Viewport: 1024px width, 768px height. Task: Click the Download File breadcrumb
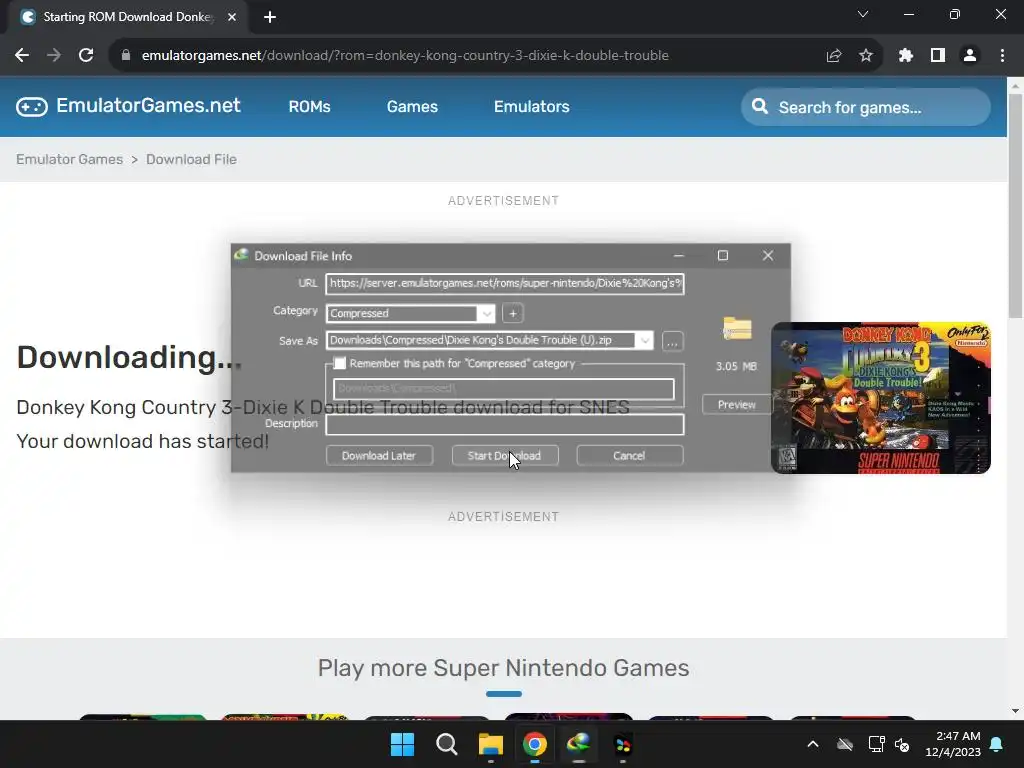[191, 159]
